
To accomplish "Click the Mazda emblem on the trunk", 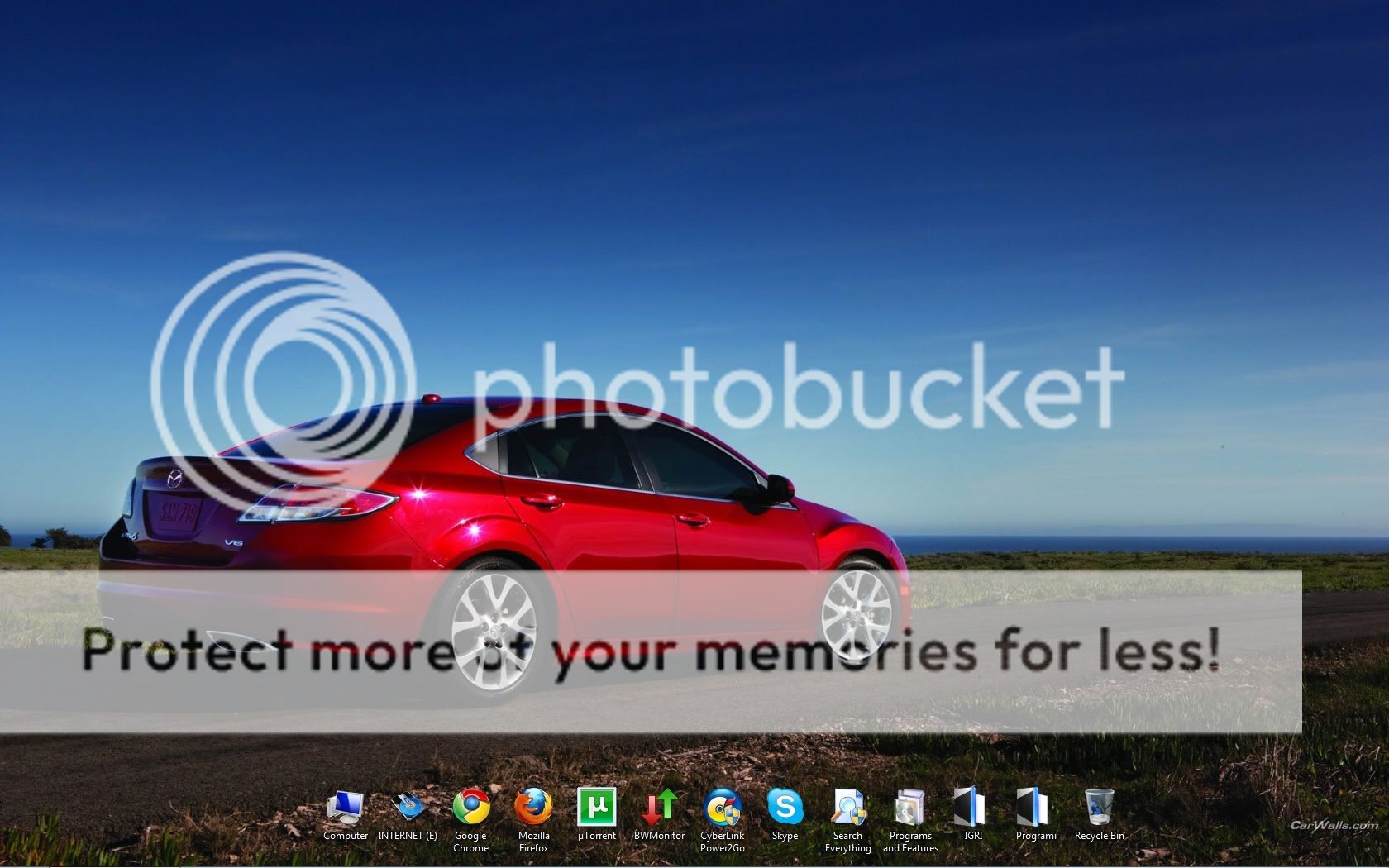I will tap(174, 479).
